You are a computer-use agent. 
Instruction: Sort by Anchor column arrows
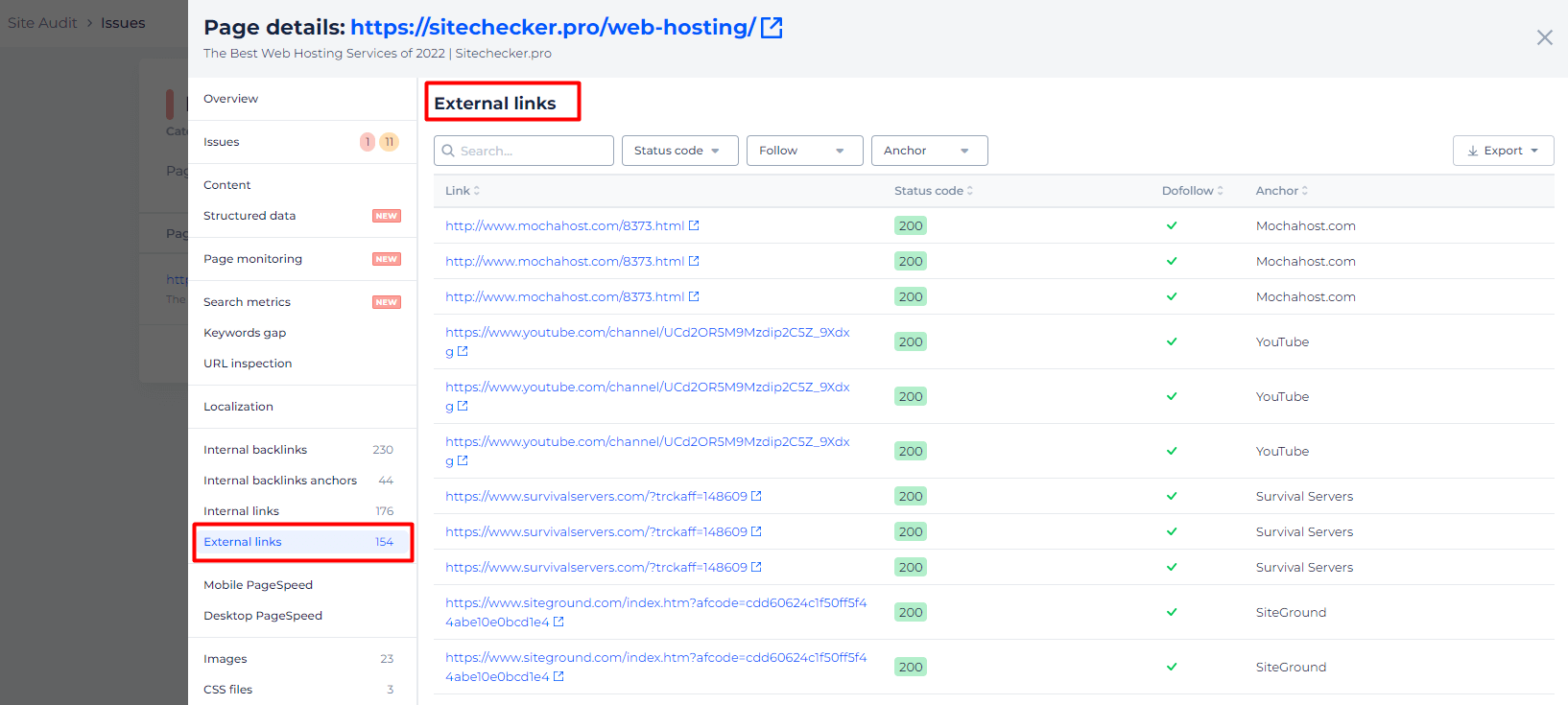[1305, 191]
